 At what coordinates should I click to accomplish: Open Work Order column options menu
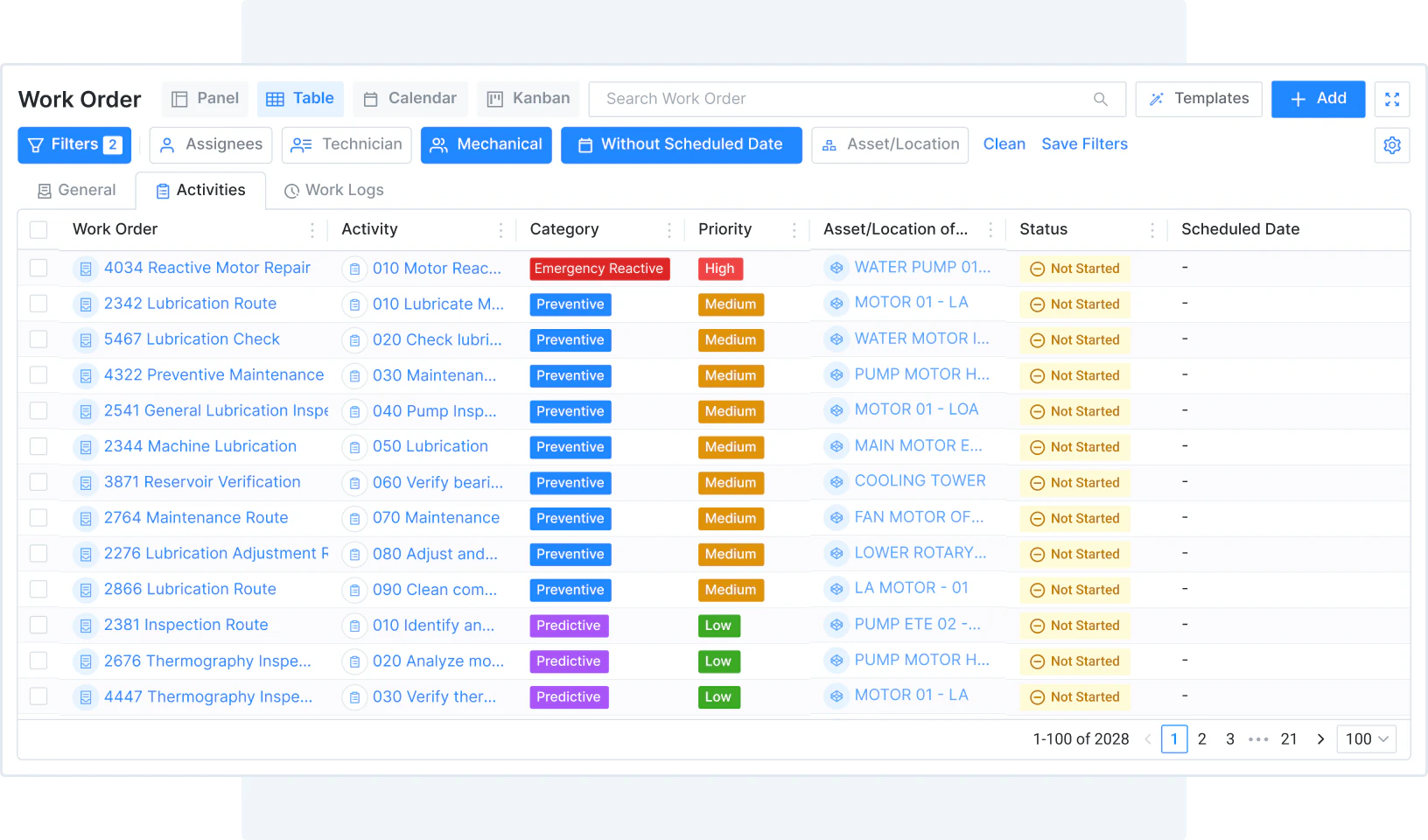312,230
